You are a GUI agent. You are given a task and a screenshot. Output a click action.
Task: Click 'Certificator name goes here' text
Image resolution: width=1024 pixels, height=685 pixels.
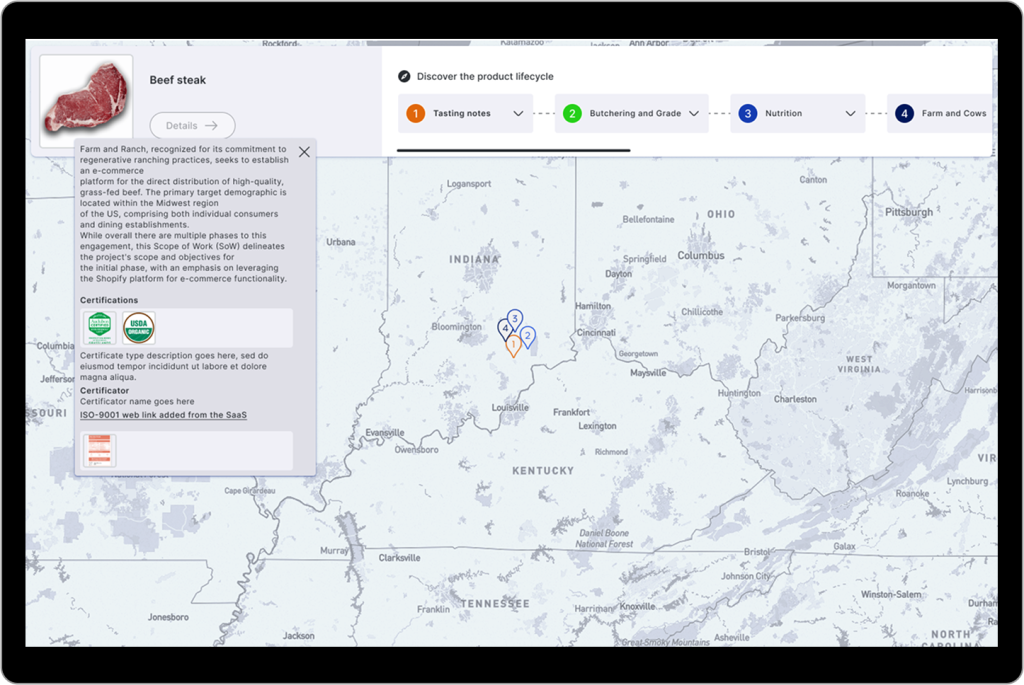[x=137, y=402]
